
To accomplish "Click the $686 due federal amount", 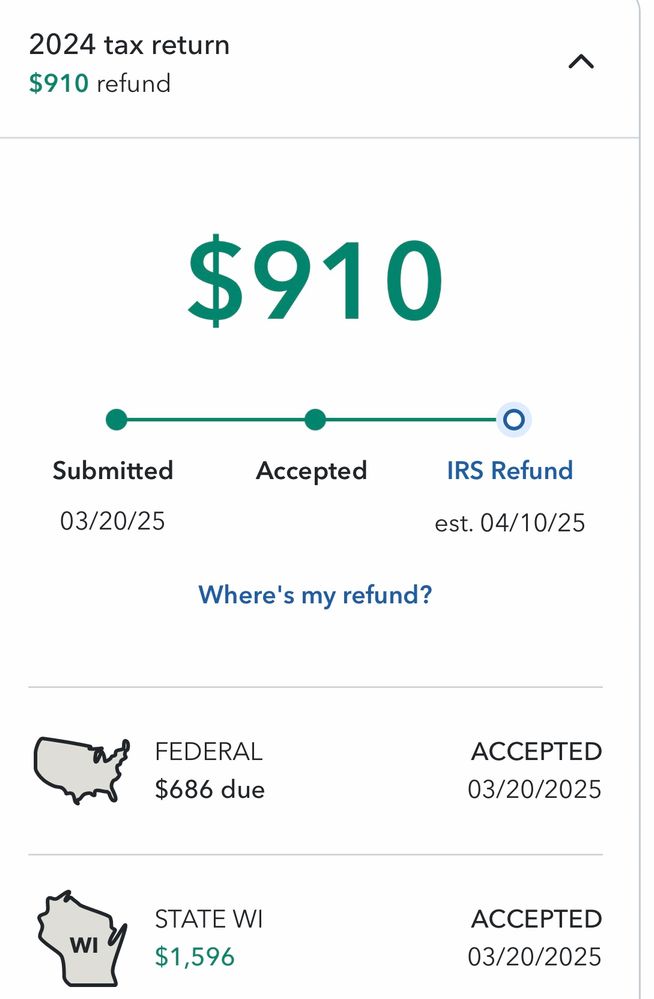I will click(210, 790).
